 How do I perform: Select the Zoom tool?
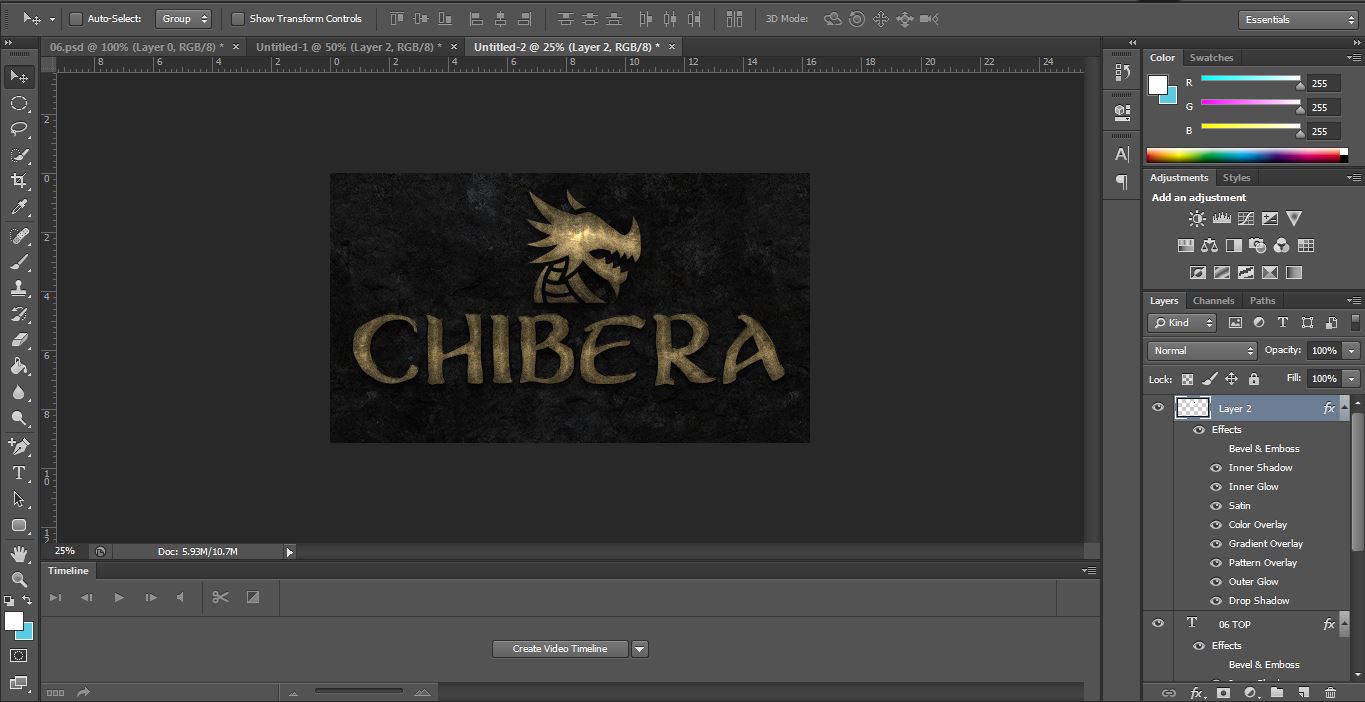point(19,579)
